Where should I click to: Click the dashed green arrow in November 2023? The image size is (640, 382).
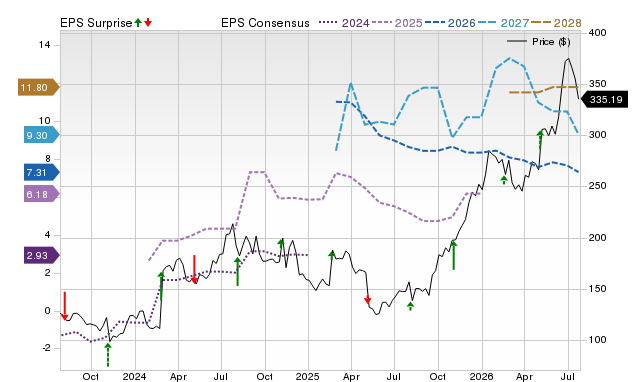click(108, 355)
